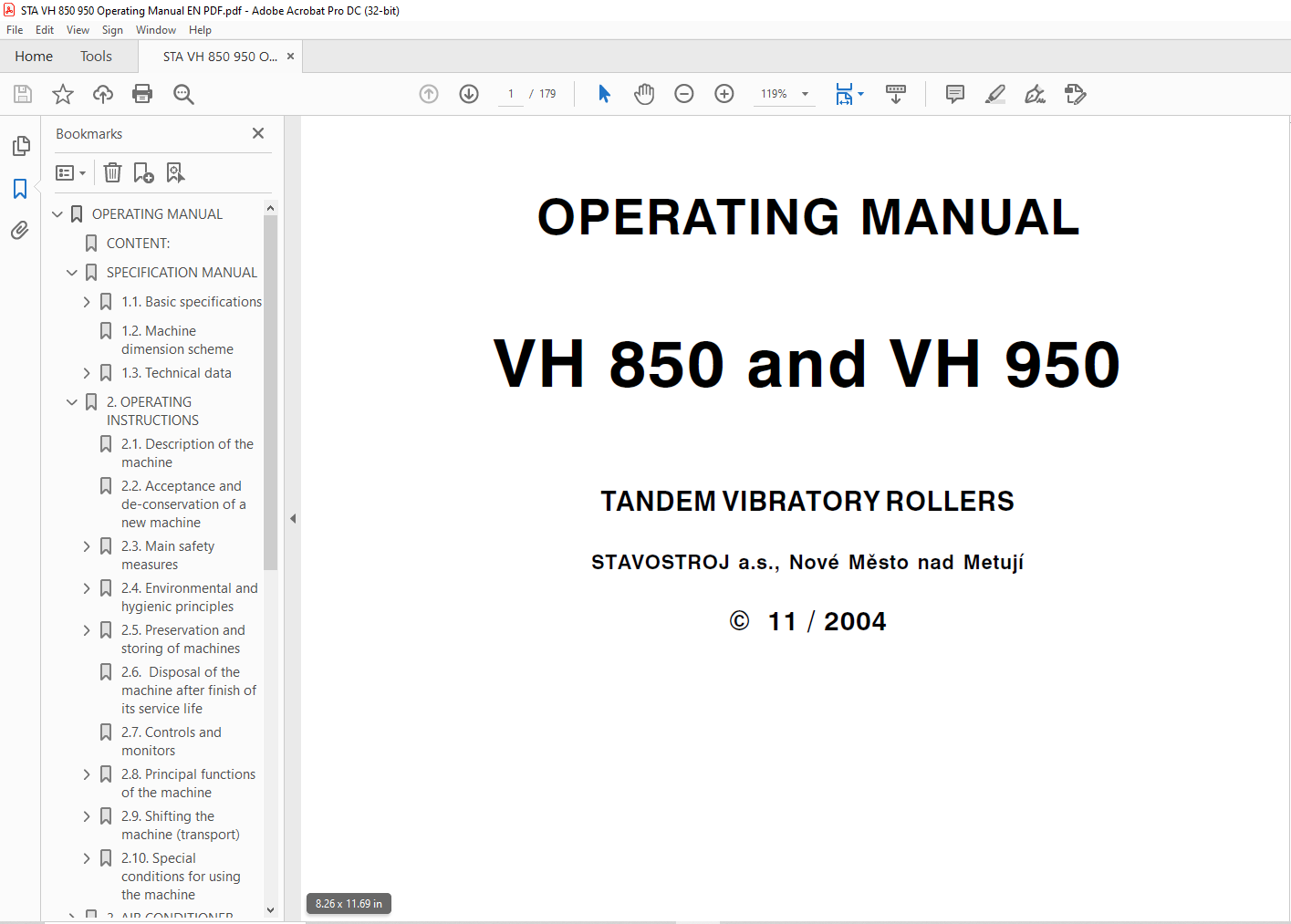Collapse the navigation pane with the side arrow
Screen dimensions: 1291x924
[293, 518]
